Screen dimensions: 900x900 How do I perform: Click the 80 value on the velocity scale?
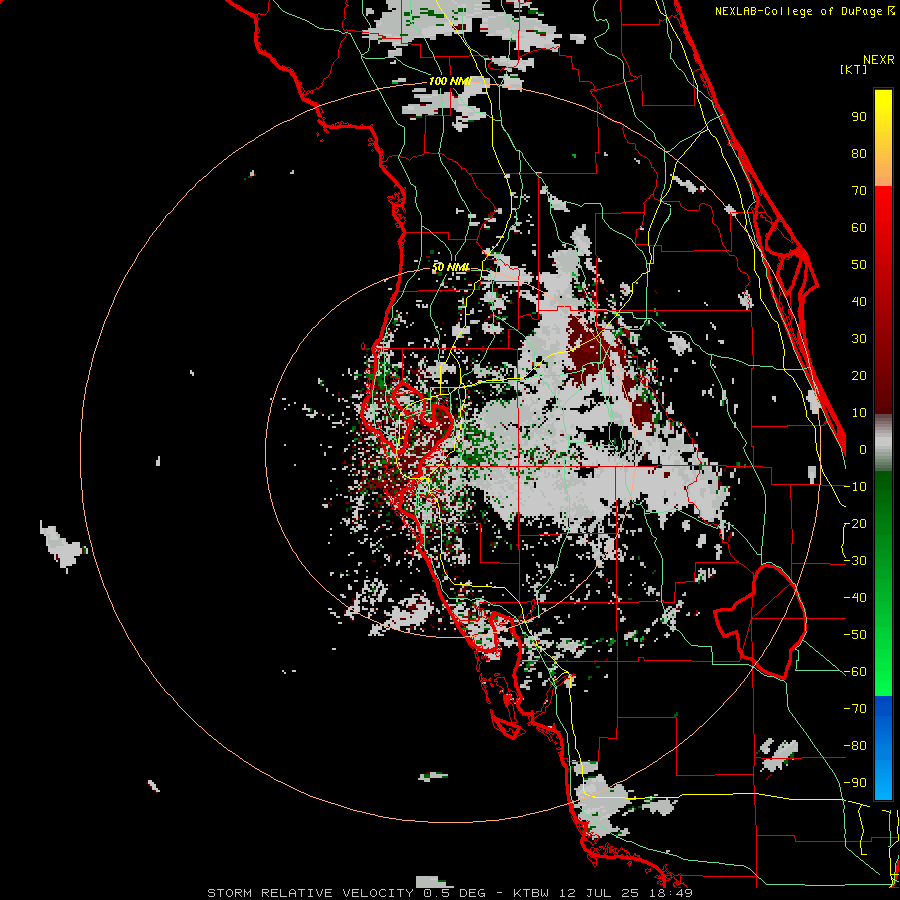click(x=859, y=153)
